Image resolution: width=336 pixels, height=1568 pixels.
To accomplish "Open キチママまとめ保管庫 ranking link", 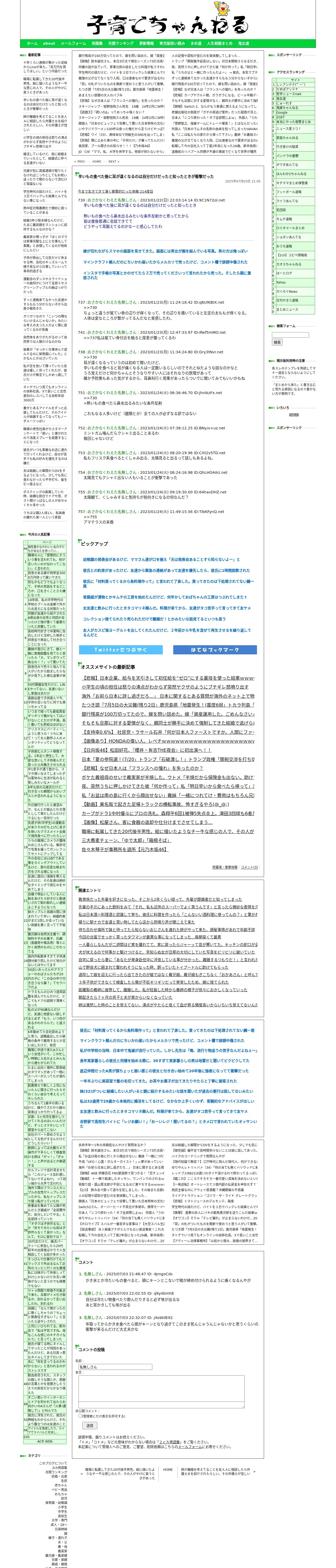I will click(292, 183).
